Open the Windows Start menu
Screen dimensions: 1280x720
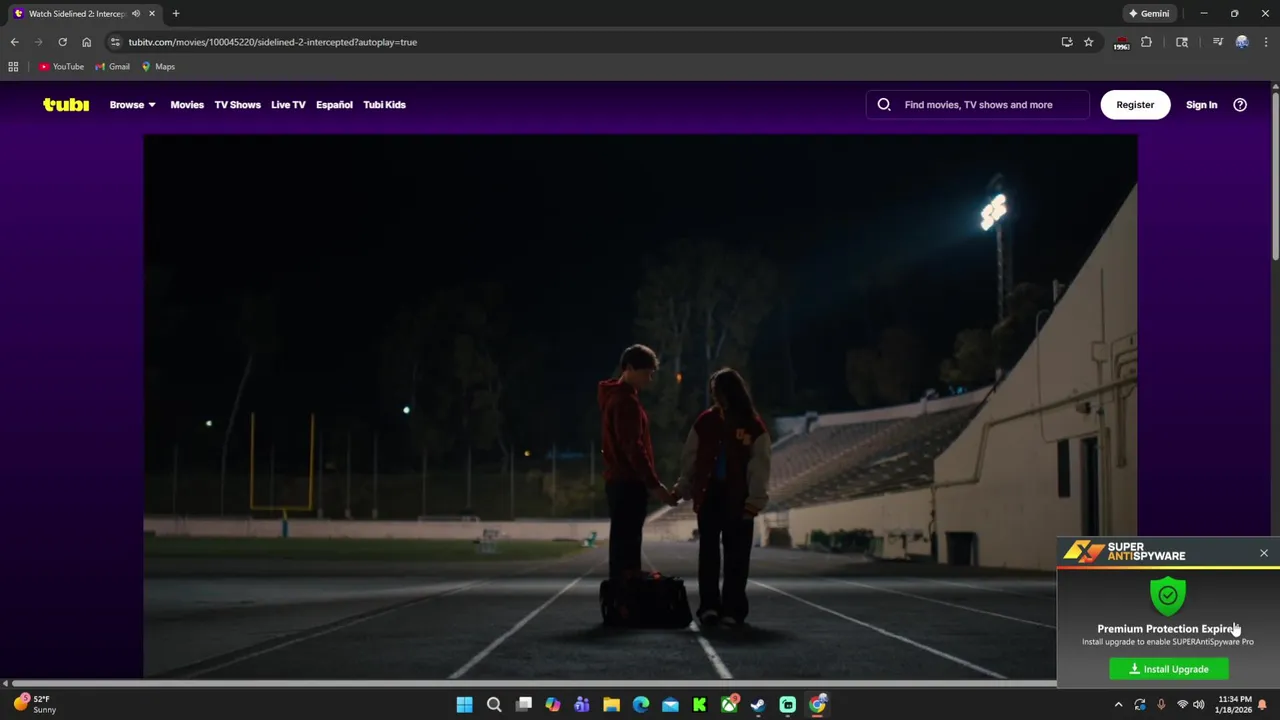[464, 705]
